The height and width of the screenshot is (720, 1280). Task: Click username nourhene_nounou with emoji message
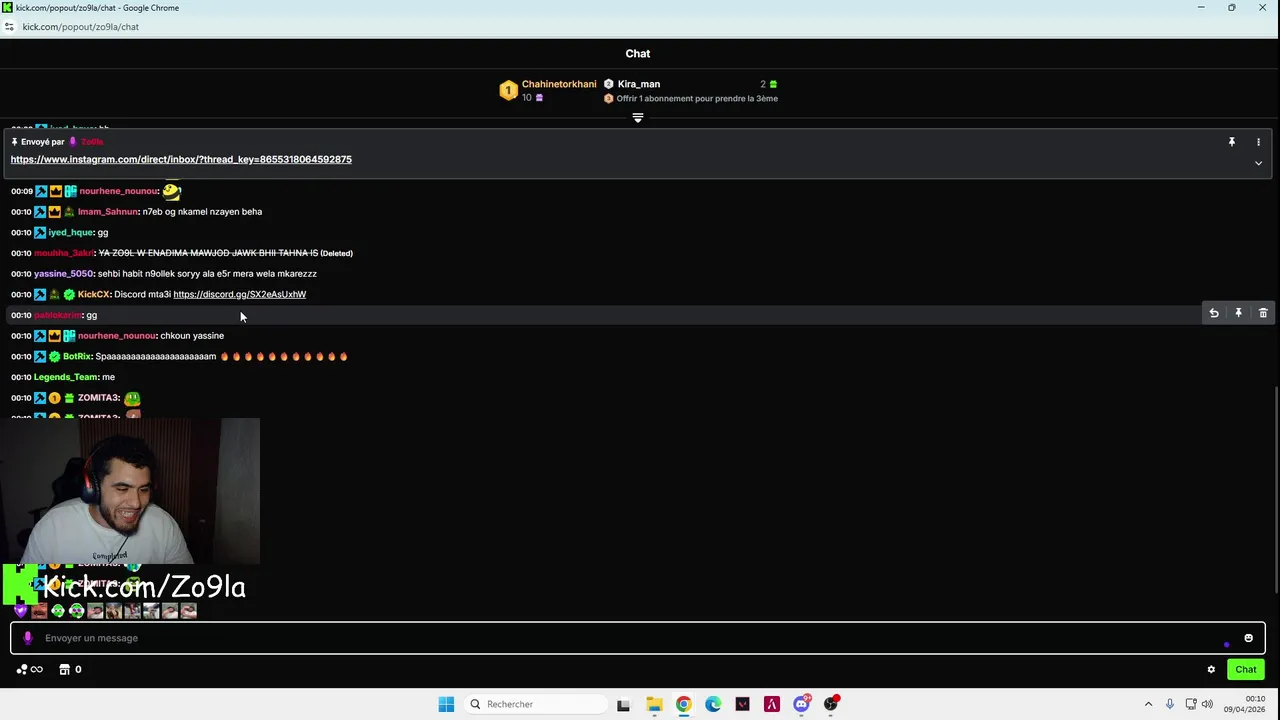pos(119,191)
